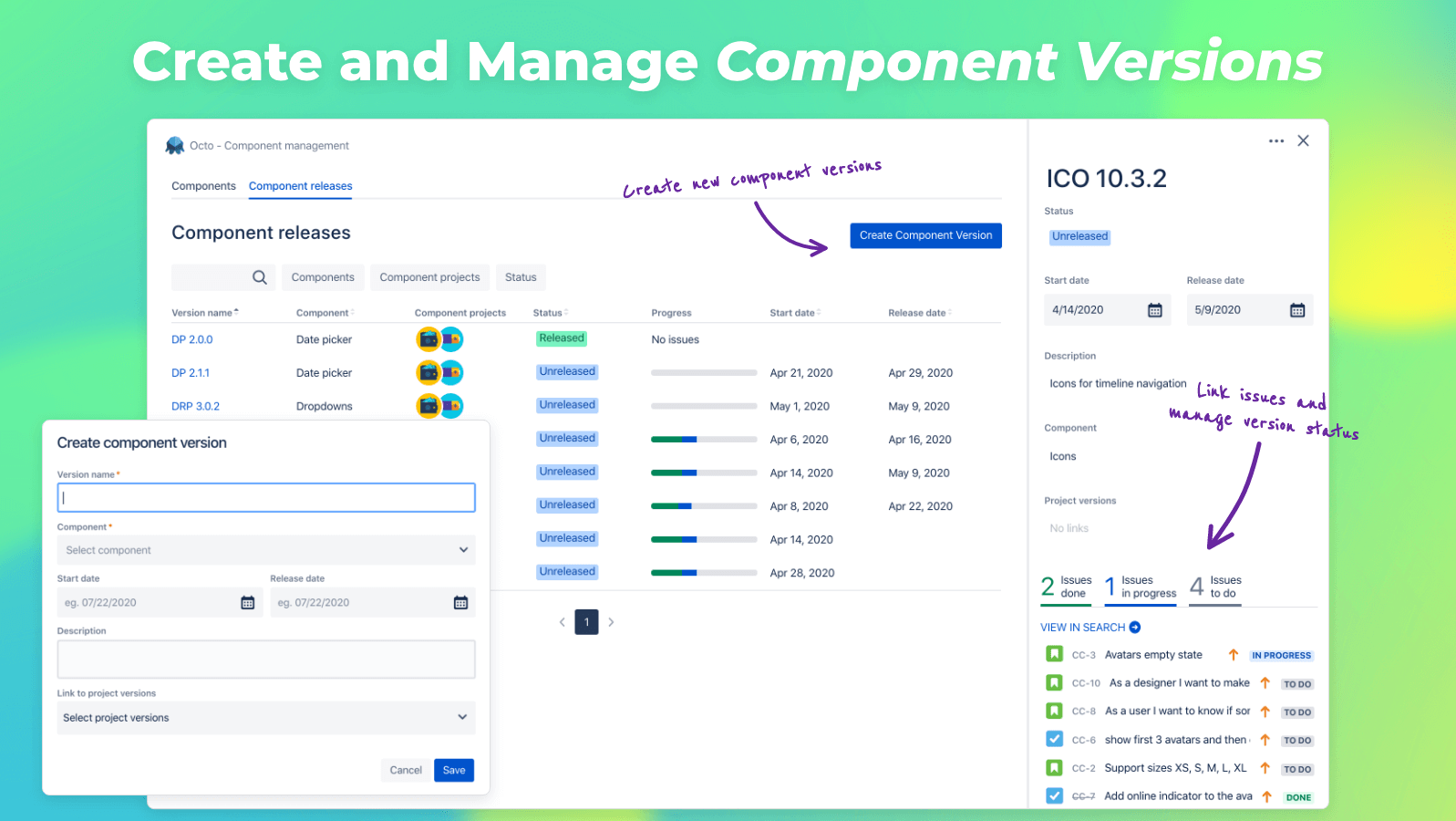The width and height of the screenshot is (1456, 821).
Task: Open the Component projects filter dropdown
Action: 429,277
